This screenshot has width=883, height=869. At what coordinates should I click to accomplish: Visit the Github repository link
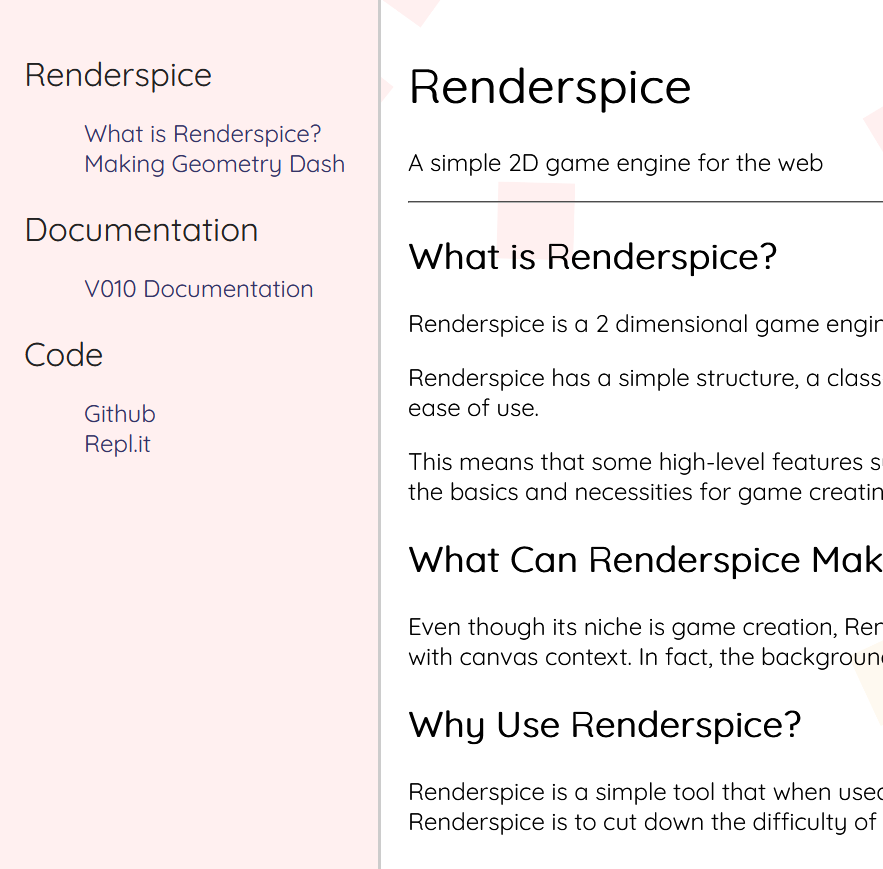(119, 413)
